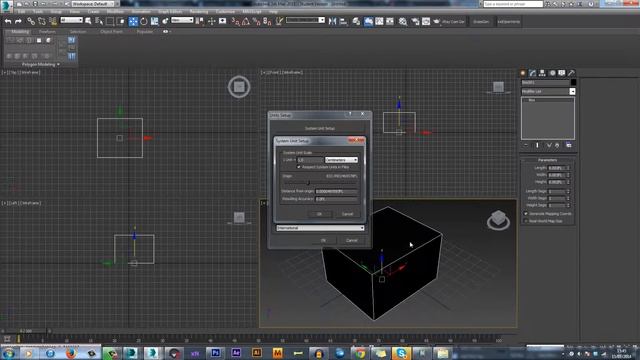Toggle the Spinner Snap icon
This screenshot has height=360, width=640.
point(267,21)
